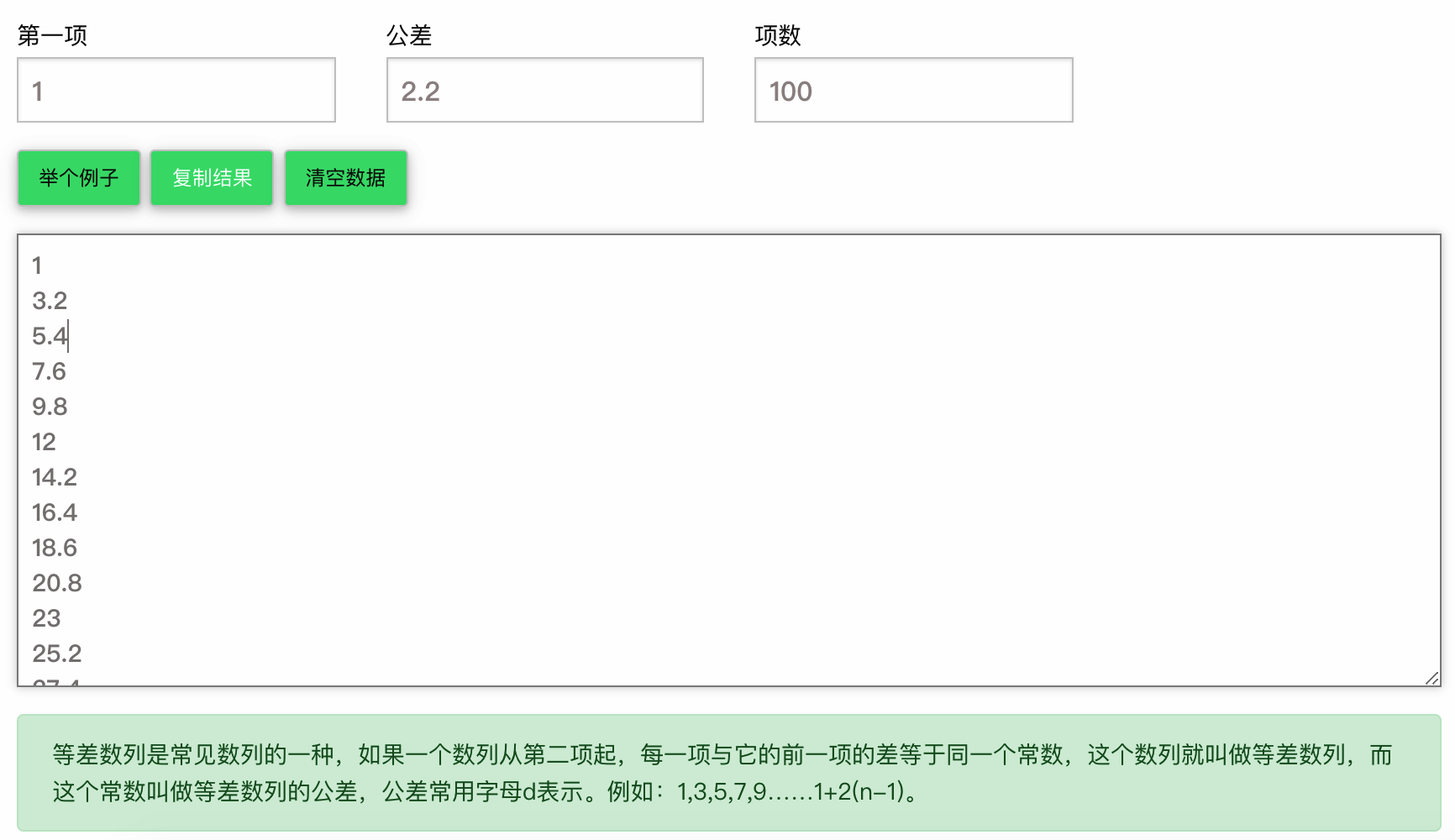The width and height of the screenshot is (1455, 840).
Task: Click the value 25.2 near the bottom
Action: click(55, 653)
